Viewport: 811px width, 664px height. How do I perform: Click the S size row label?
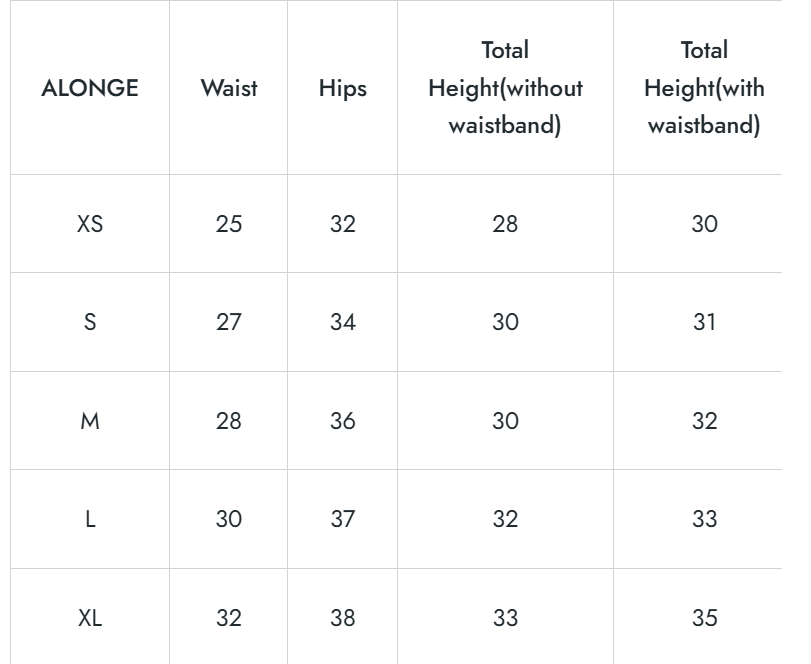[x=90, y=322]
